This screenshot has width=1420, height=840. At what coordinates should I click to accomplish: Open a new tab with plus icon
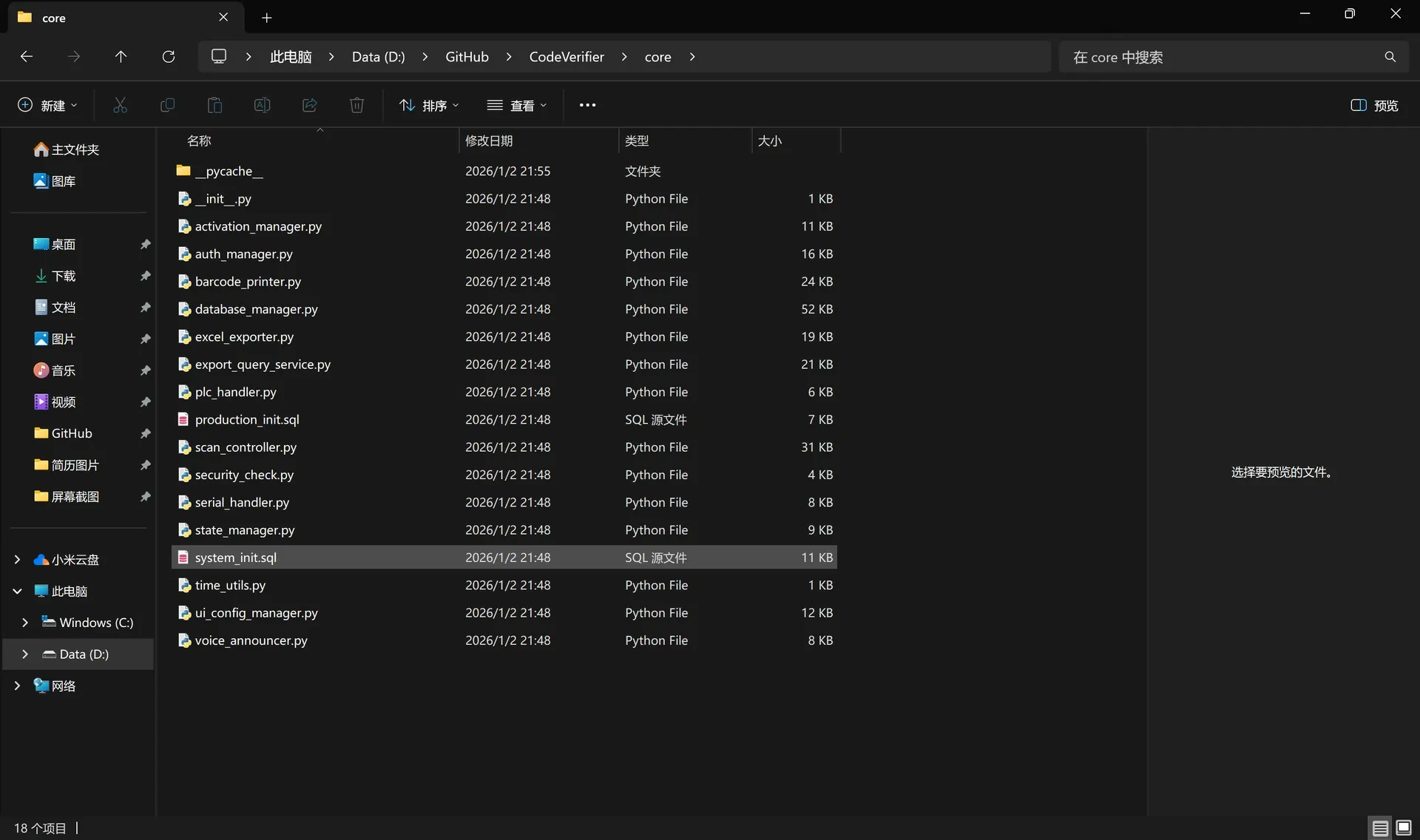(x=267, y=18)
